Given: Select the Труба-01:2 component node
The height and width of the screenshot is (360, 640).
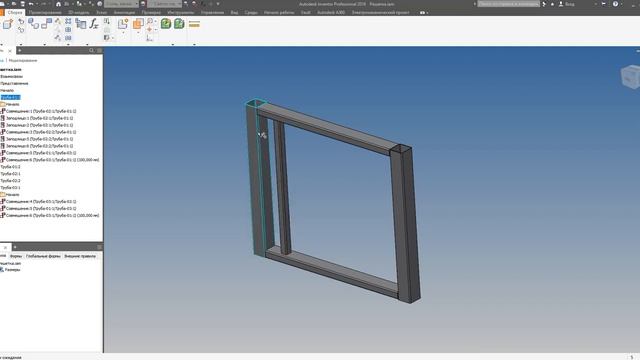Looking at the screenshot, I should coord(10,167).
